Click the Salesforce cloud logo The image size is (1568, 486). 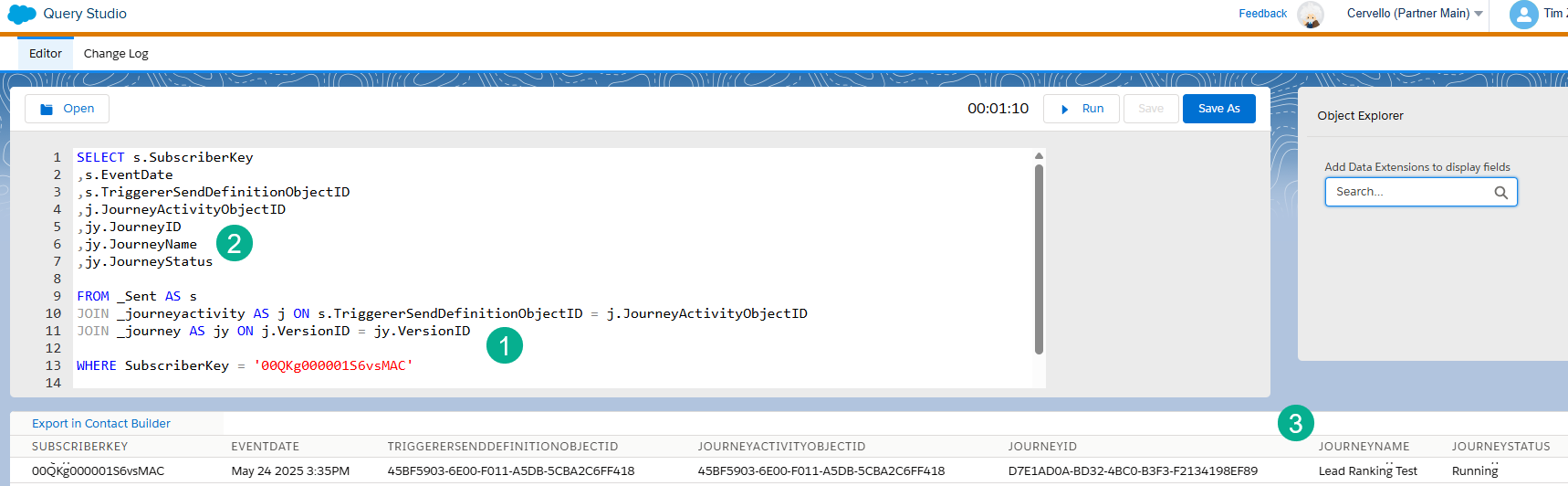coord(21,14)
